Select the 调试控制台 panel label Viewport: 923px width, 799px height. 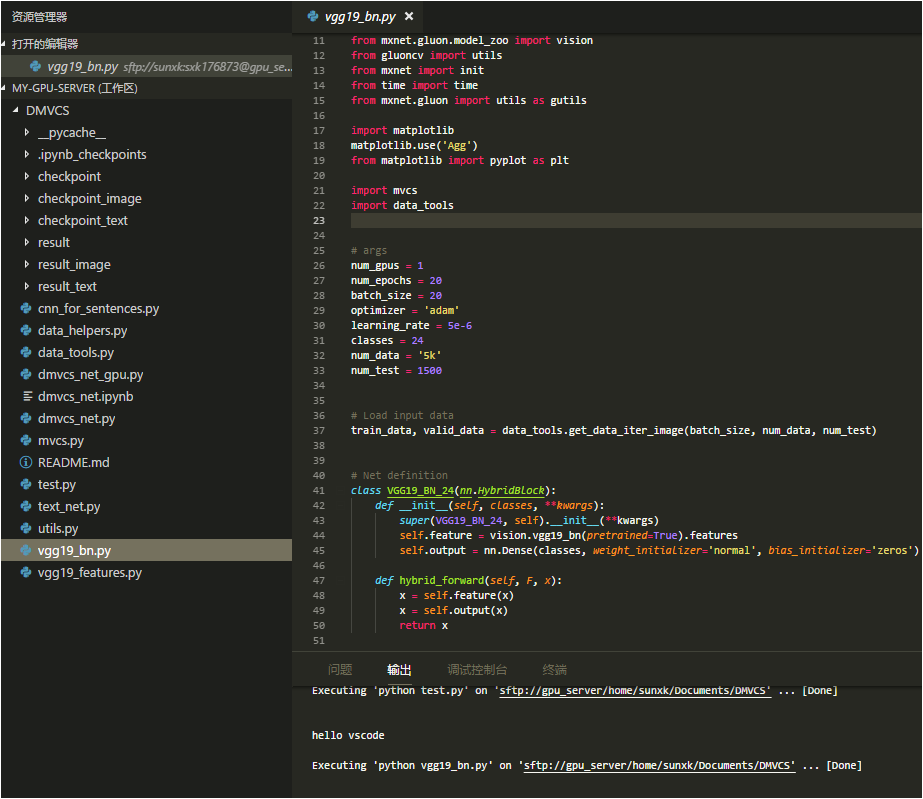[478, 669]
